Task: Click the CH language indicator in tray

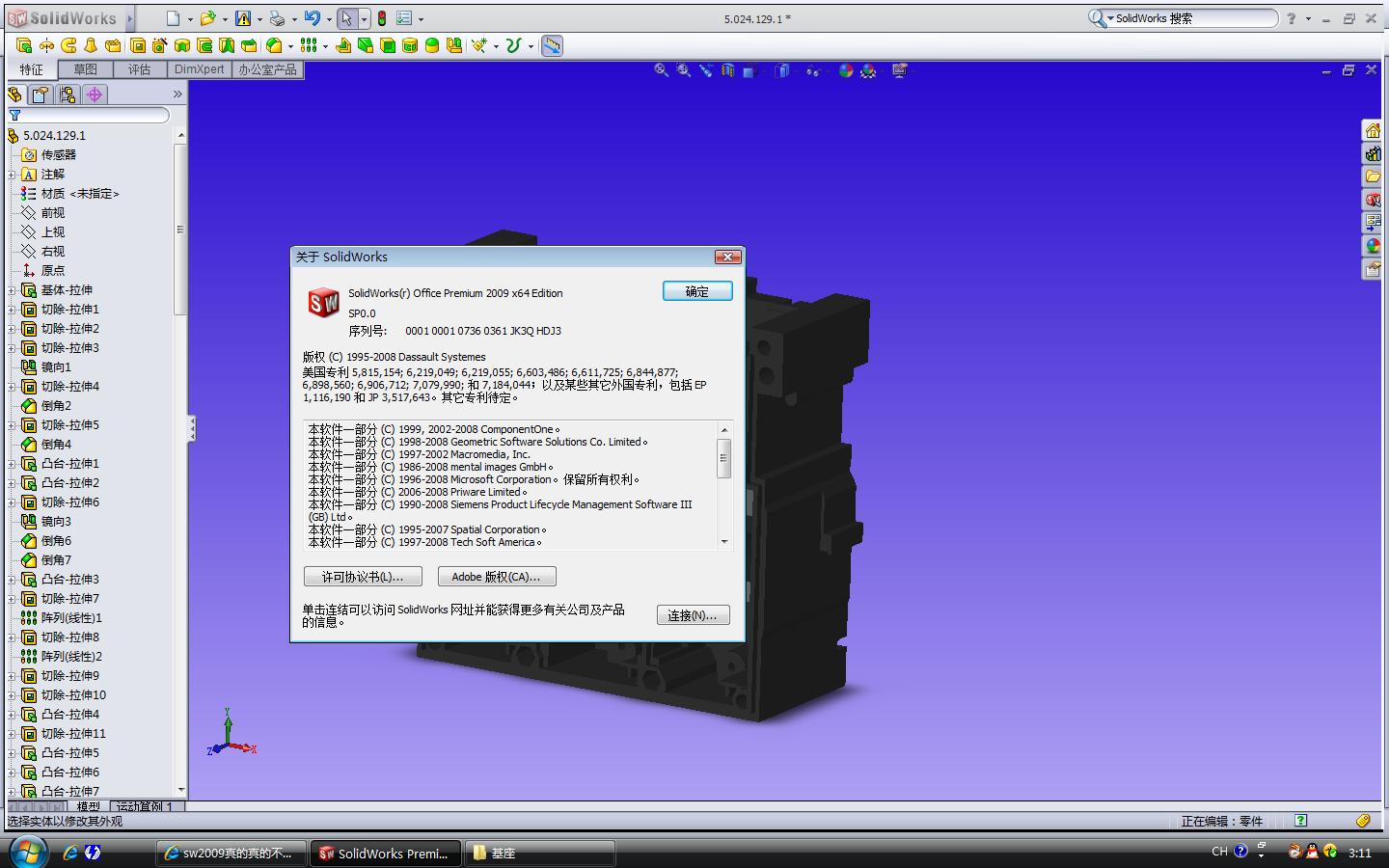Action: (1219, 852)
